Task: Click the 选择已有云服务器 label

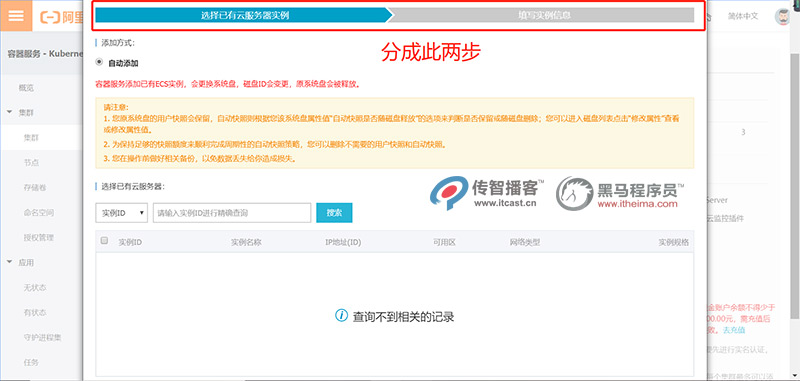Action: coord(133,186)
